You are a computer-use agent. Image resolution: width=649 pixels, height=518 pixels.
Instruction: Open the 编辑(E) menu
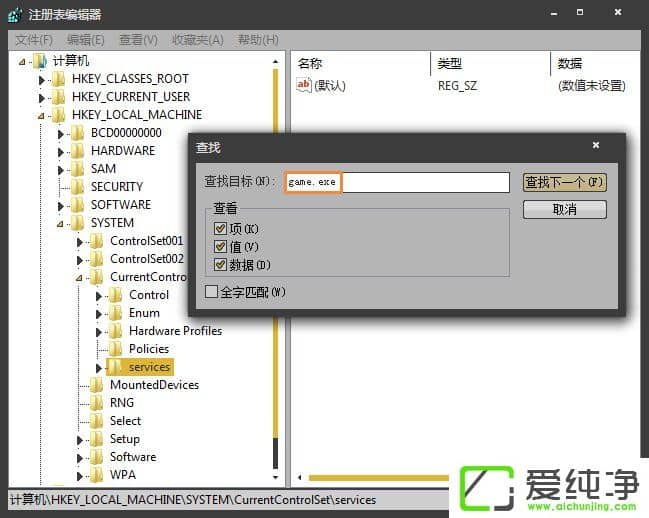[x=85, y=40]
